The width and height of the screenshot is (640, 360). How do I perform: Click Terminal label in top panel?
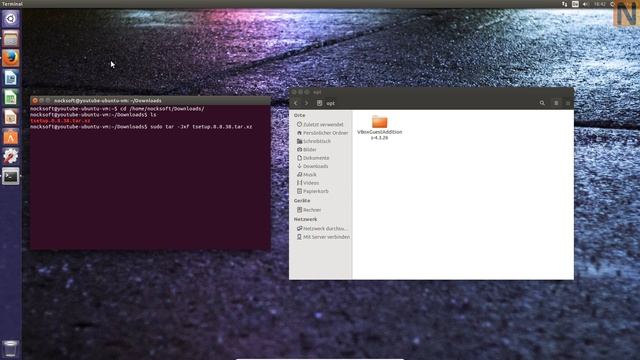12,4
